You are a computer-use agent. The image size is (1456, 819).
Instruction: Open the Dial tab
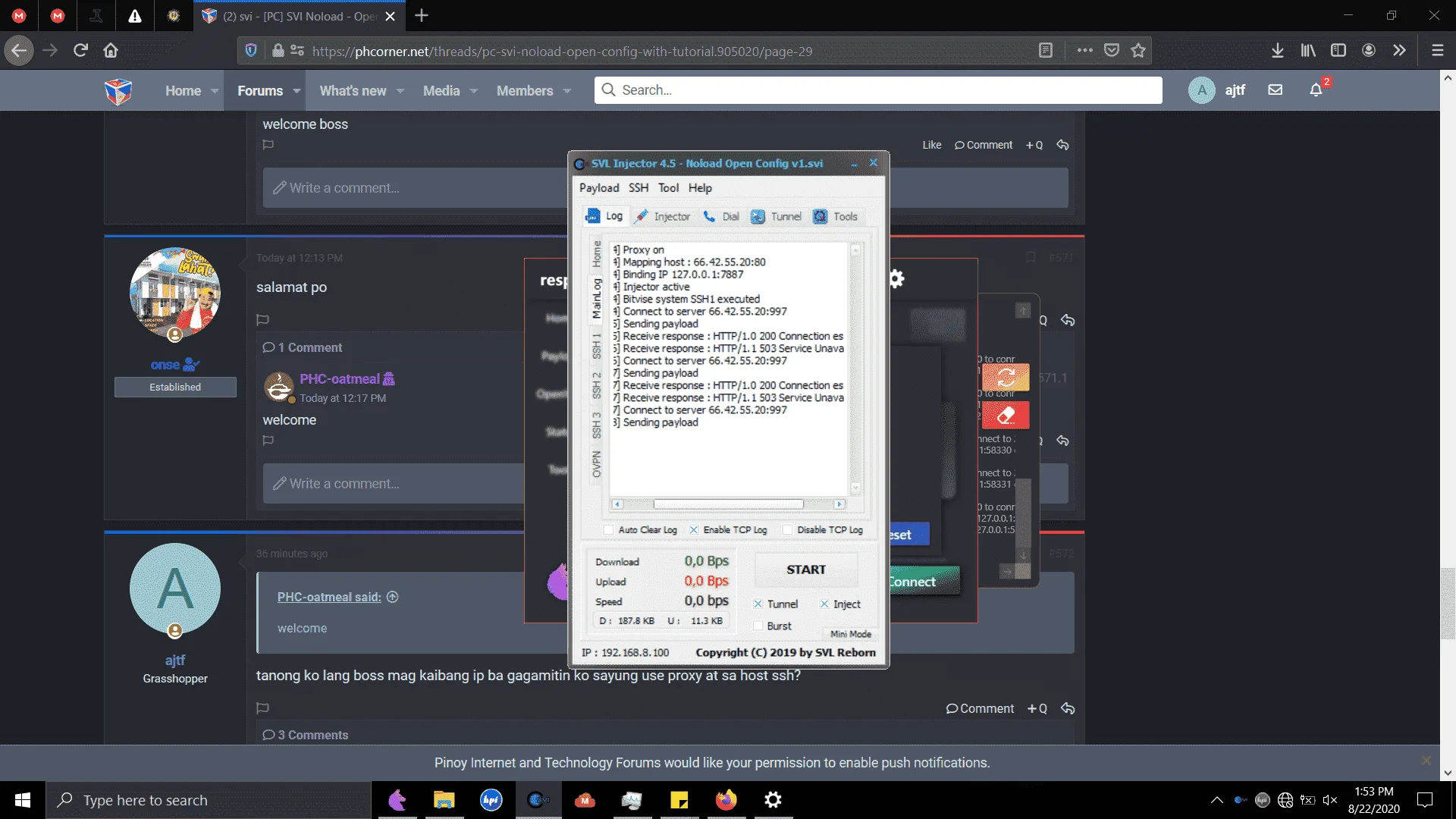(x=721, y=217)
